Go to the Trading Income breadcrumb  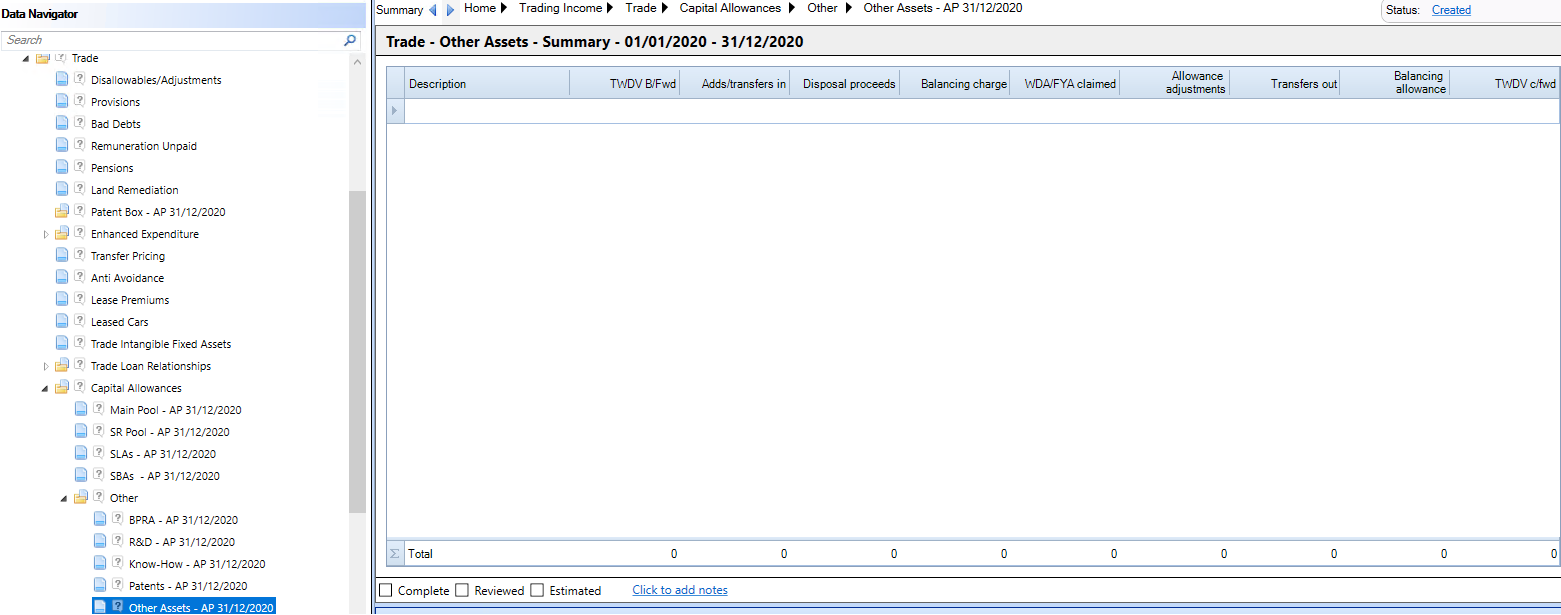[561, 8]
